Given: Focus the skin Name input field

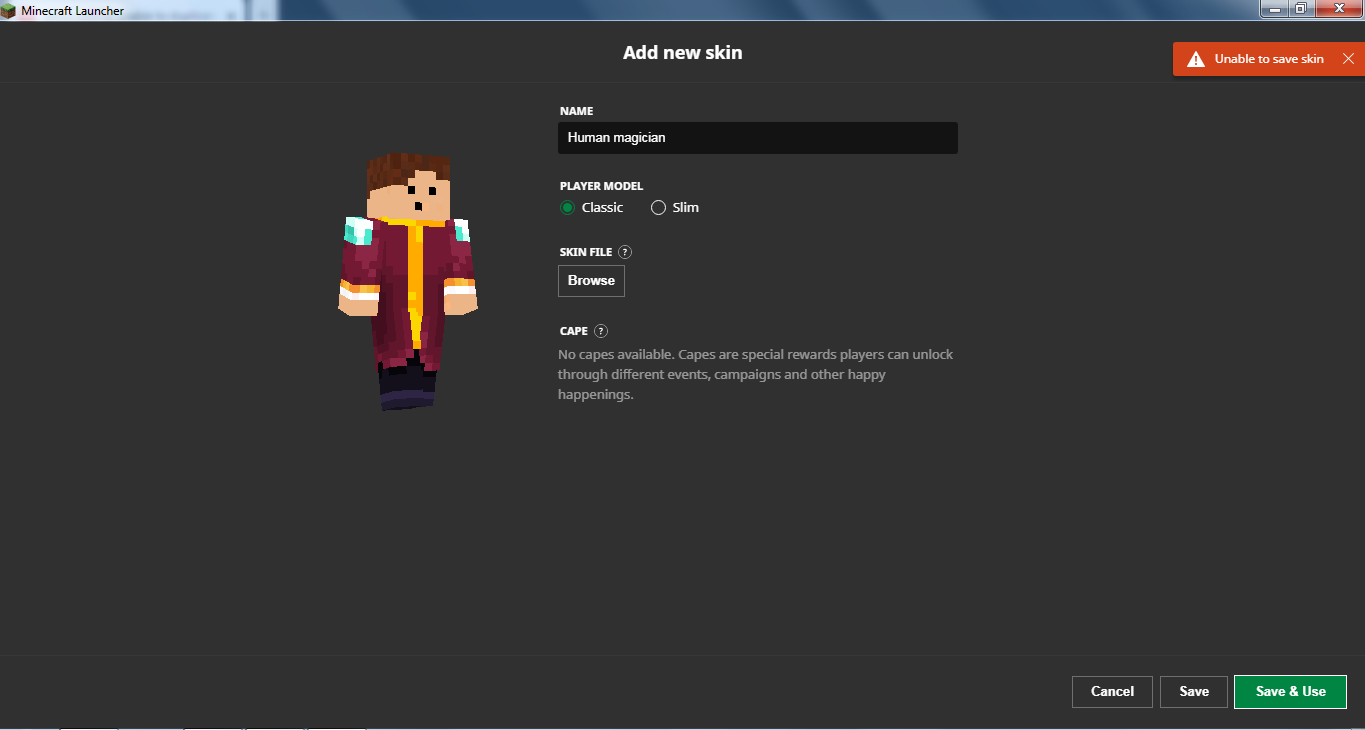Looking at the screenshot, I should coord(758,138).
